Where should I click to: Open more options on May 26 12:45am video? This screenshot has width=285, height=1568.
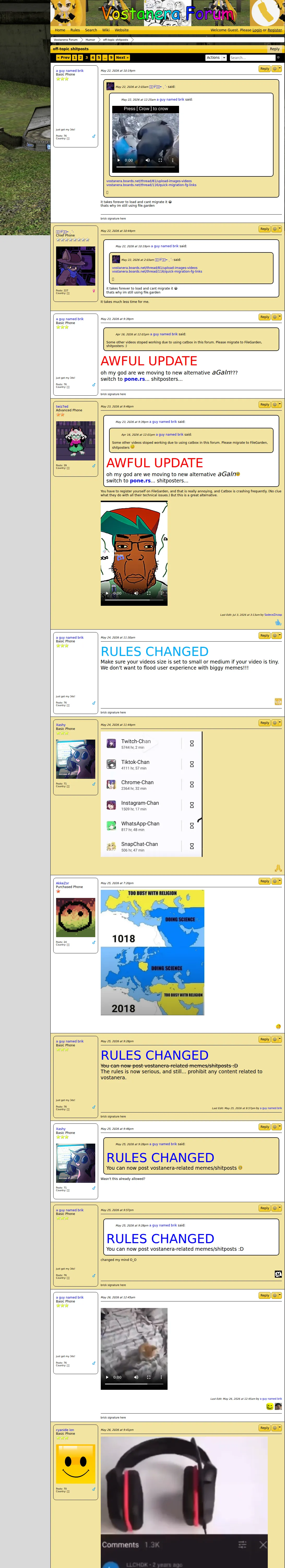pyautogui.click(x=161, y=1377)
